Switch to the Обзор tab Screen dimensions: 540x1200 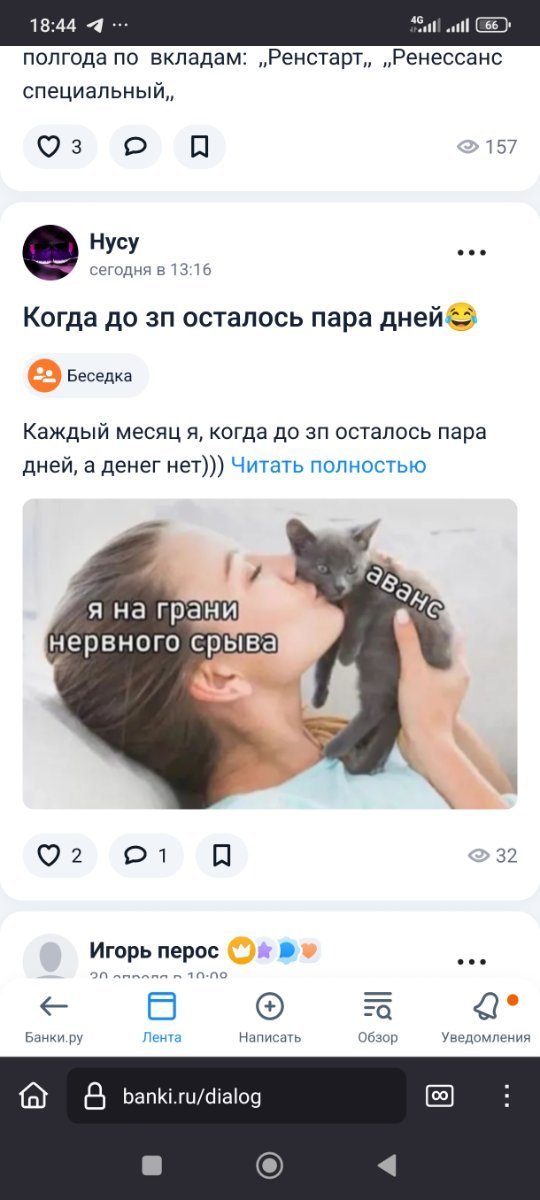pos(378,1018)
